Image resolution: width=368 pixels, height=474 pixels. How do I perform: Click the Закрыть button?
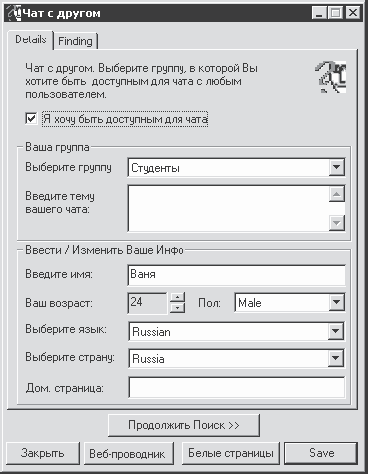(x=43, y=453)
